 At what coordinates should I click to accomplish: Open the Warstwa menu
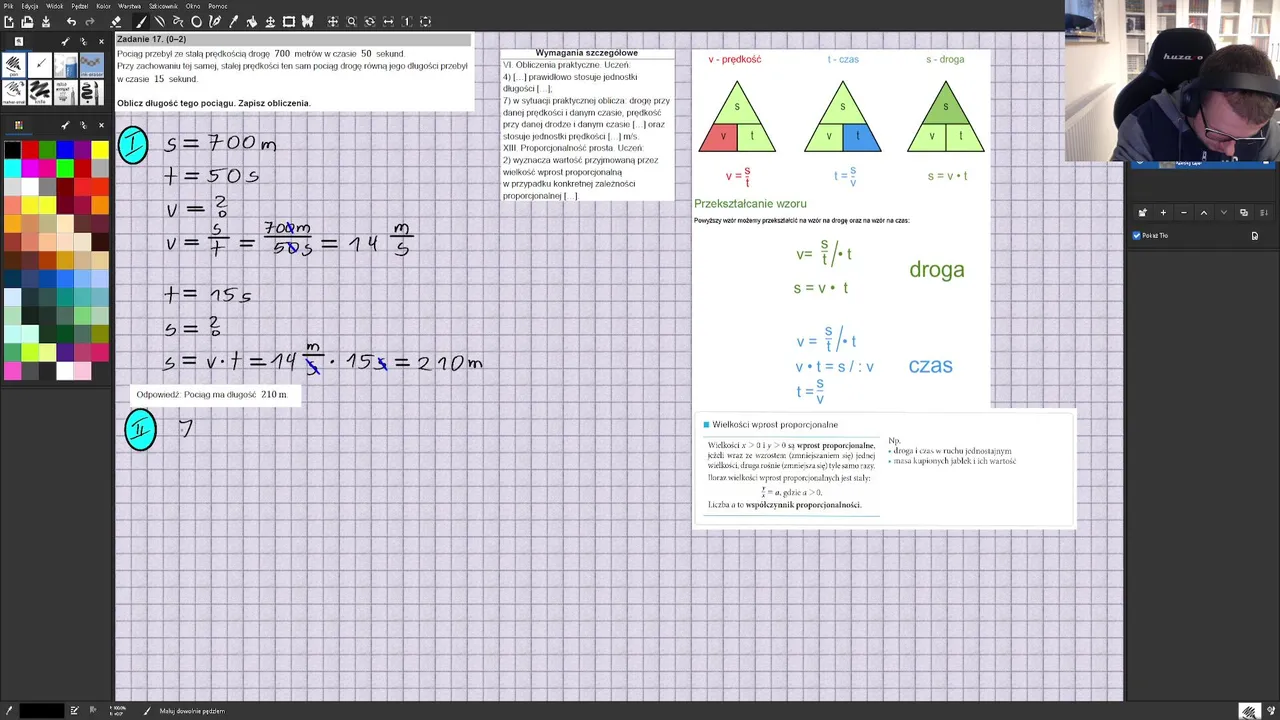[130, 6]
